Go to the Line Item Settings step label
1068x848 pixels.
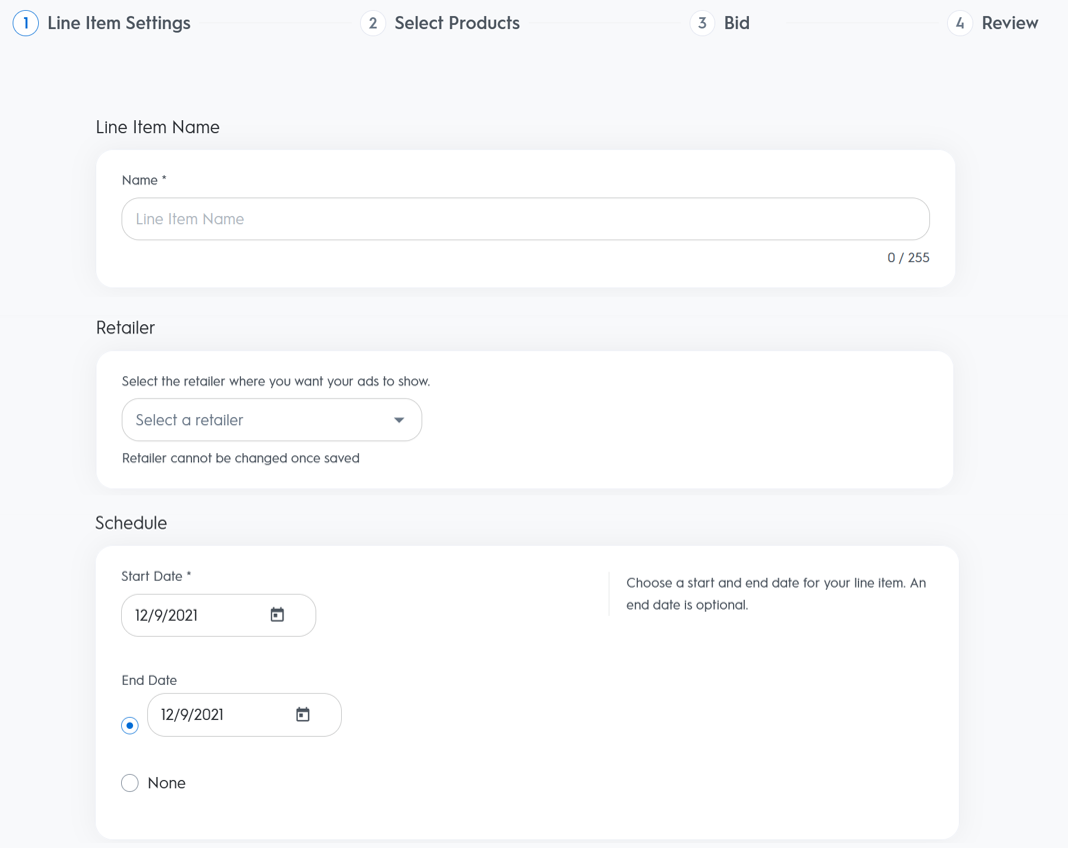119,23
